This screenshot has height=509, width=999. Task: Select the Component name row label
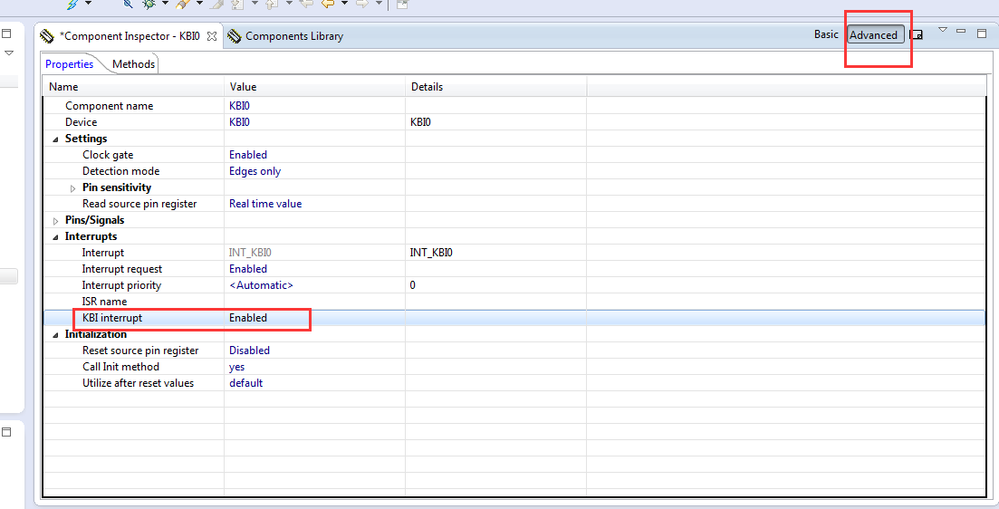tap(109, 106)
